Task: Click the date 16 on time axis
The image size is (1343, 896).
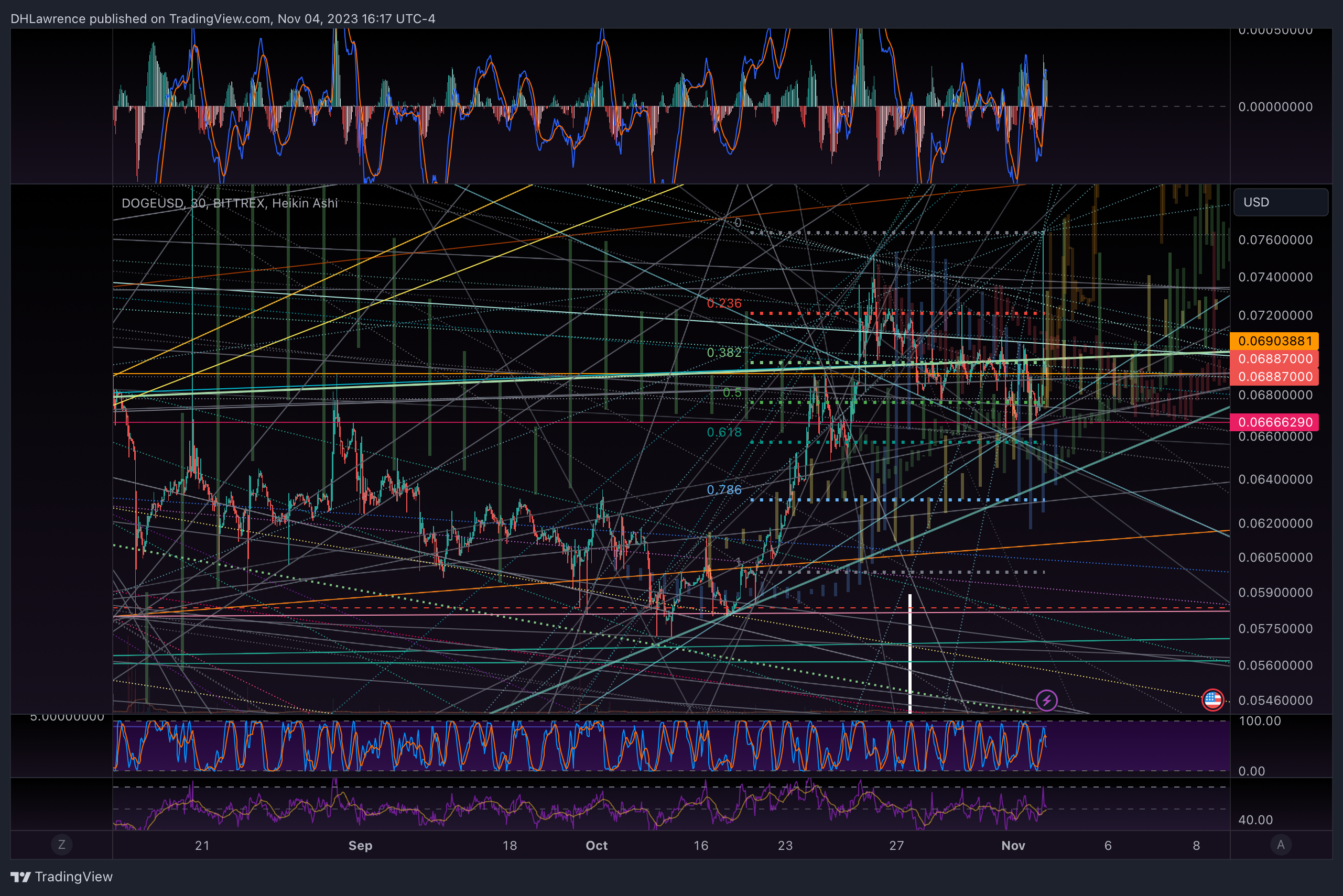Action: coord(701,846)
